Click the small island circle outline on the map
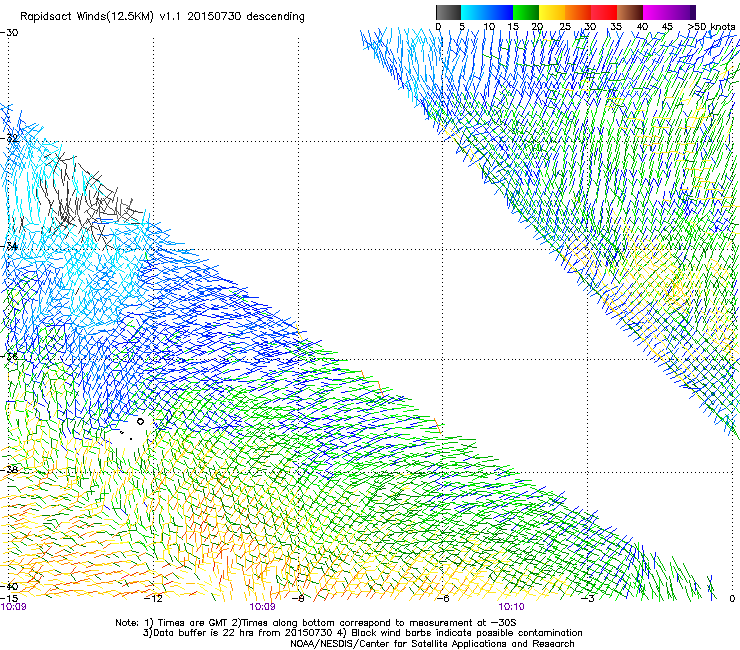 (140, 422)
